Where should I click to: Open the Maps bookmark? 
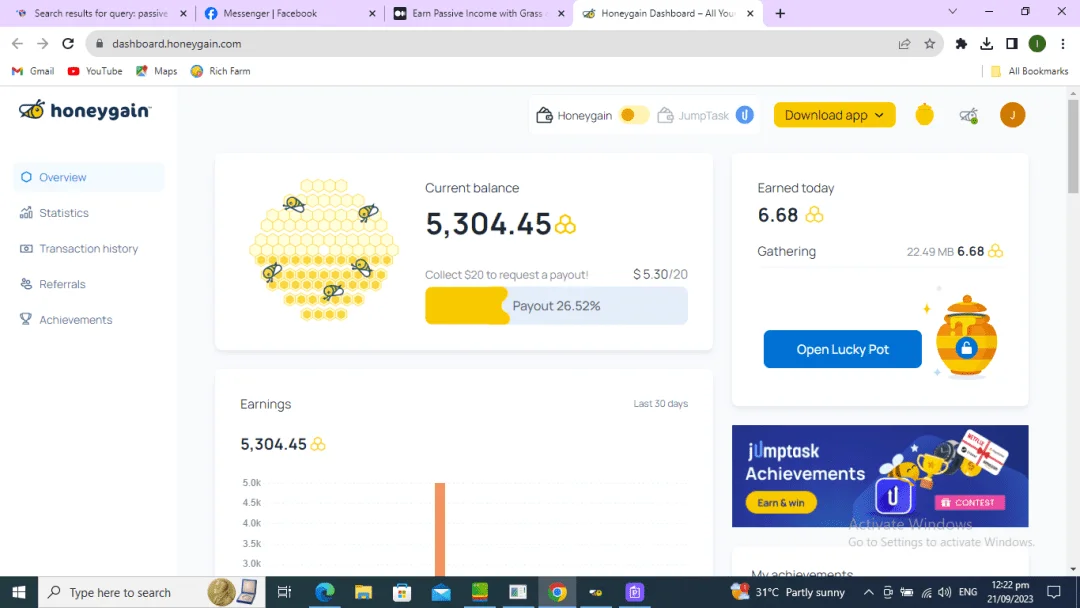click(156, 71)
